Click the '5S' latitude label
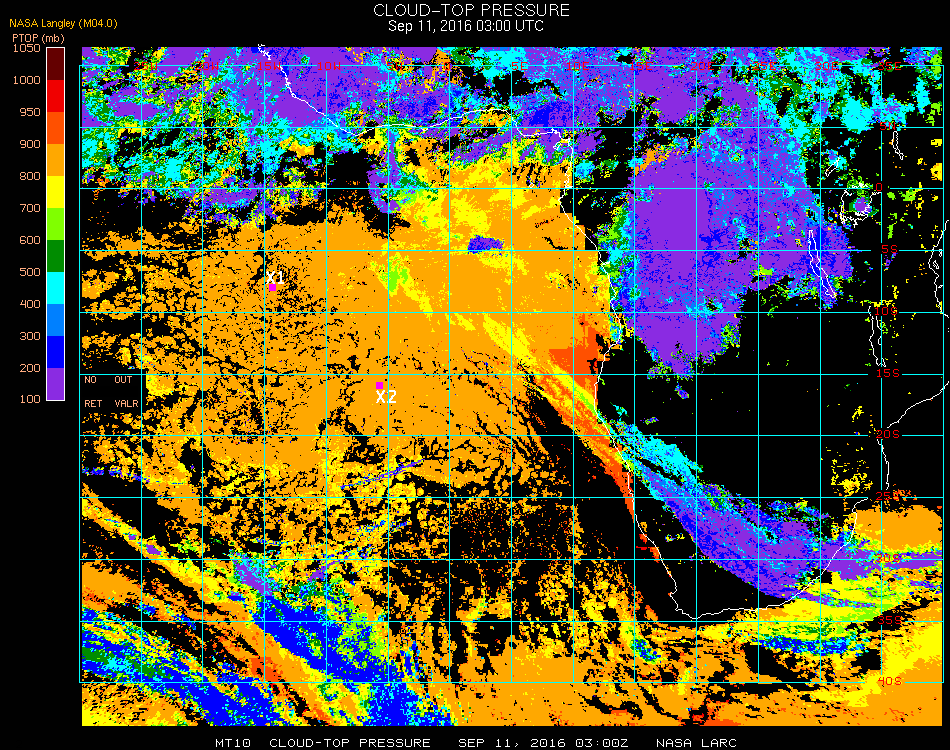Viewport: 950px width, 750px height. [x=889, y=249]
